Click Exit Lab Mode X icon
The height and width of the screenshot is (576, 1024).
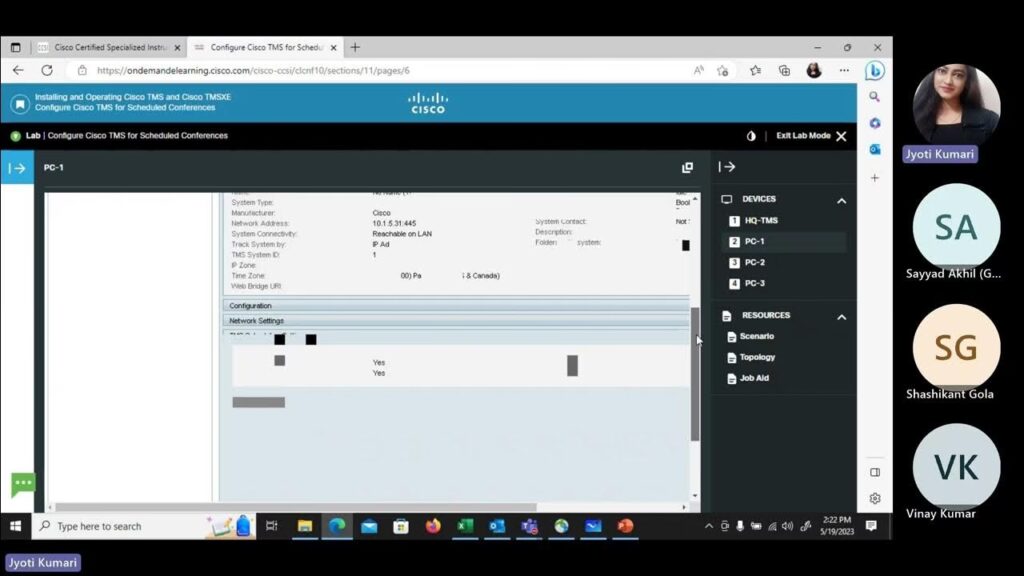click(x=841, y=136)
